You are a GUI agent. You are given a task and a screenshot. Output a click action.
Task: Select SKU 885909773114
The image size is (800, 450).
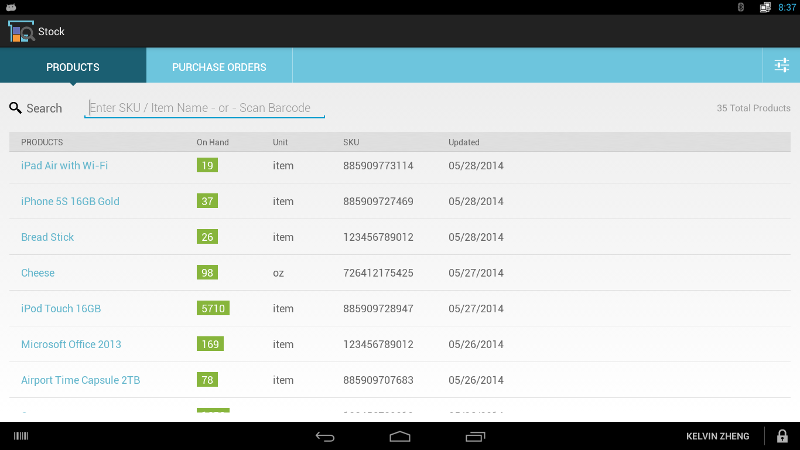click(x=378, y=165)
